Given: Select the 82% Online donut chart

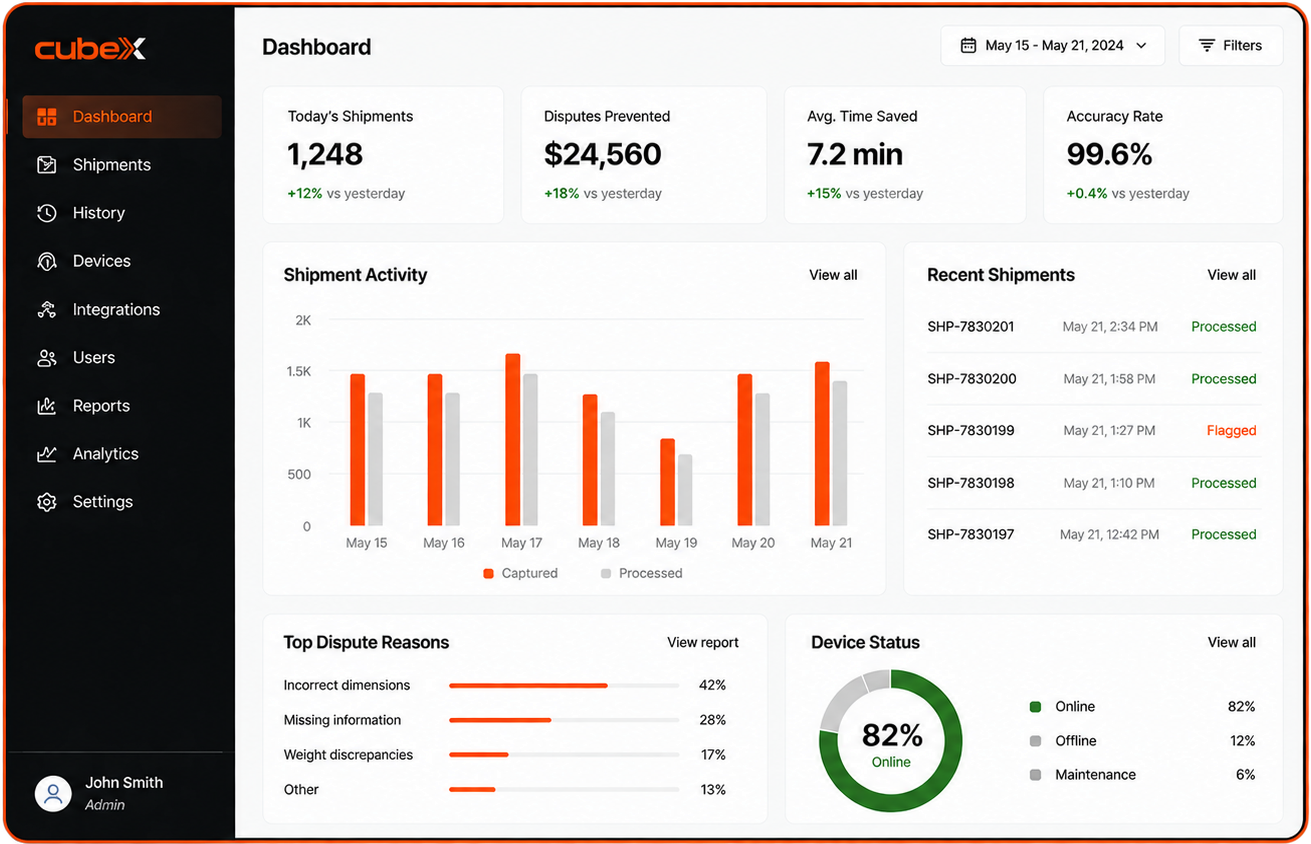Looking at the screenshot, I should click(x=890, y=741).
